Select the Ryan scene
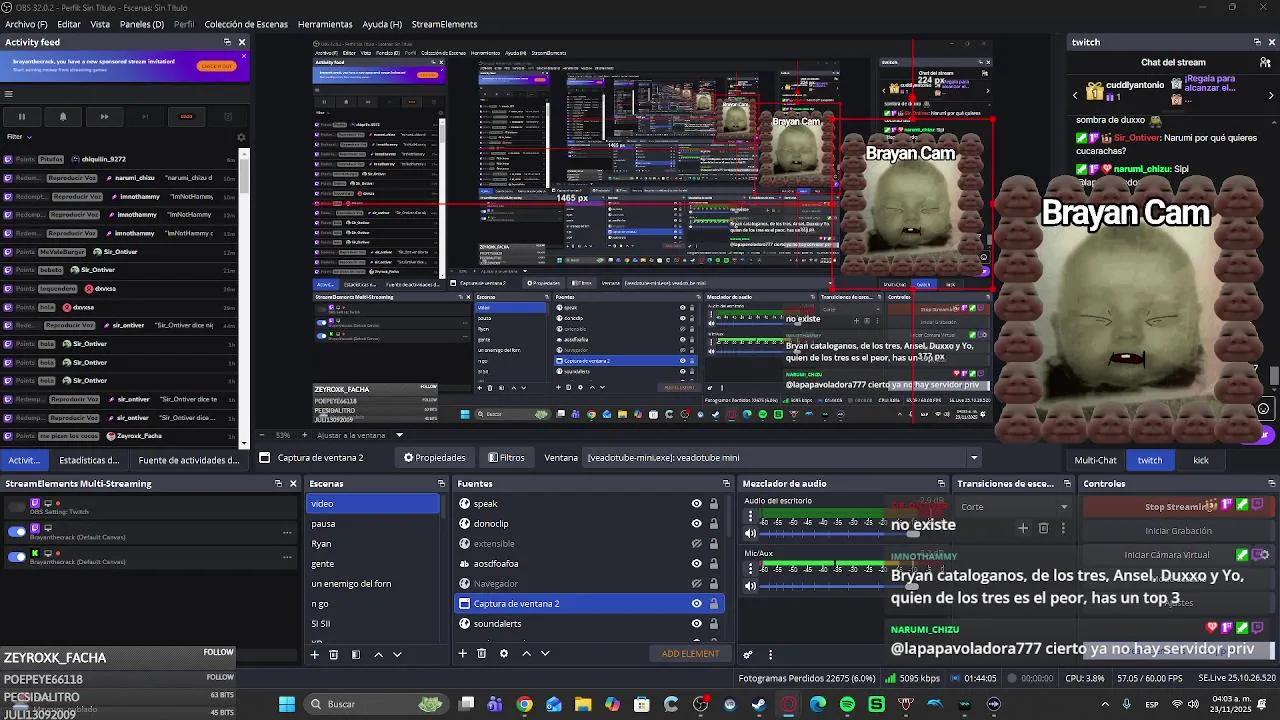Image resolution: width=1280 pixels, height=720 pixels. [x=372, y=544]
